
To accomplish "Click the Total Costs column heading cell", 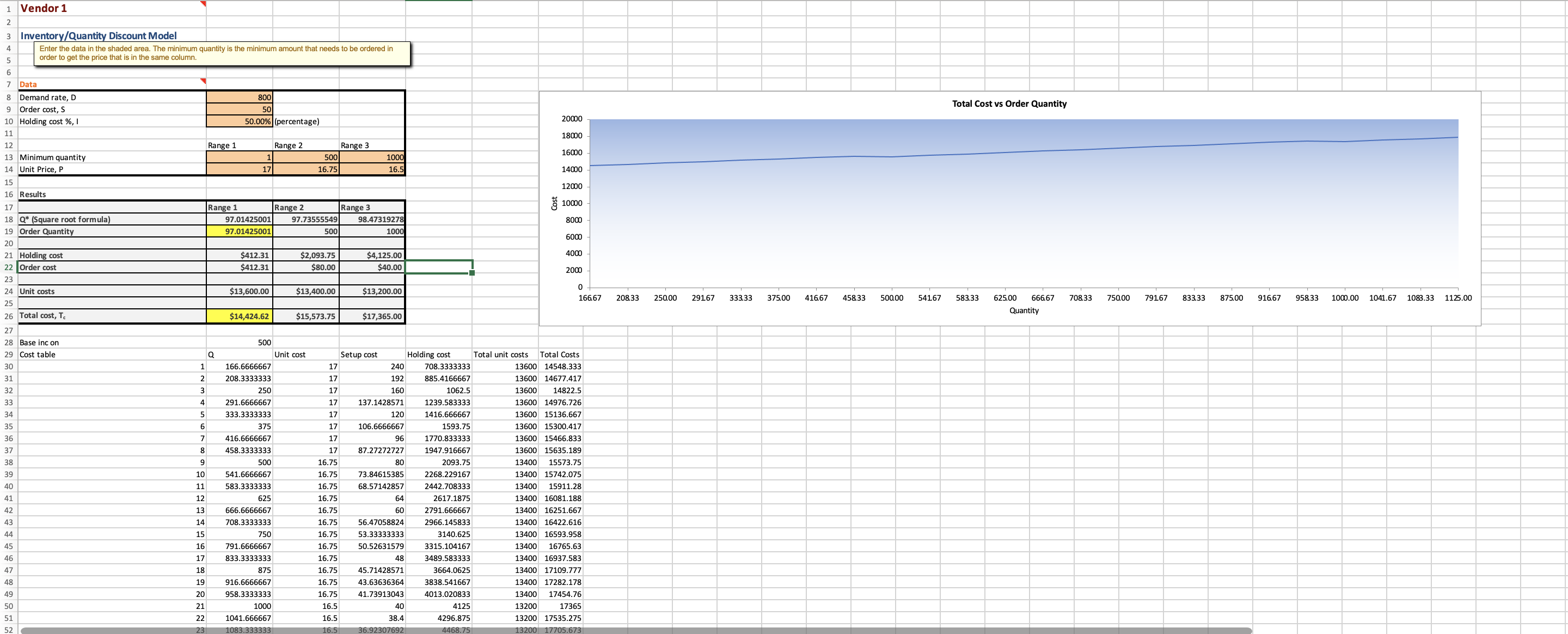I will (x=560, y=355).
